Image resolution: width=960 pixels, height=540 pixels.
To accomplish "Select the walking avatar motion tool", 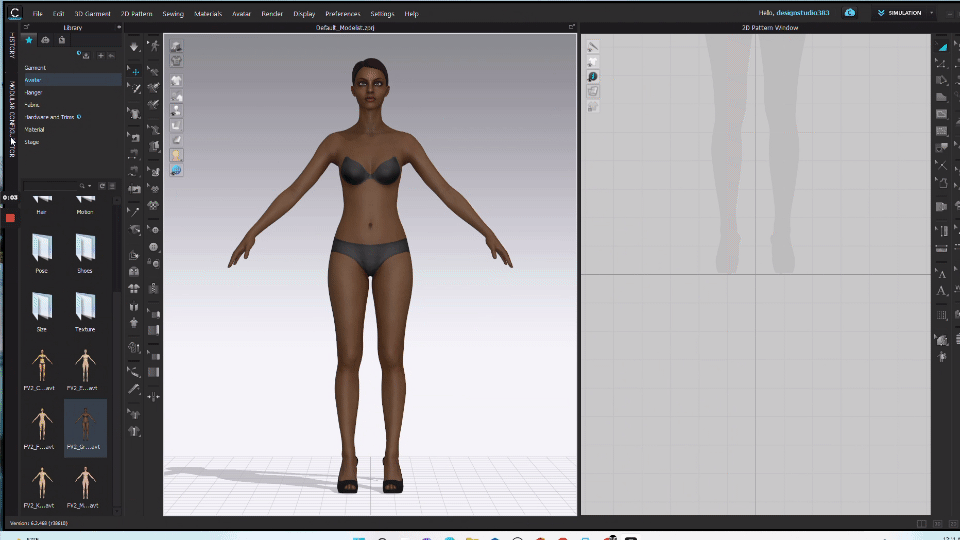I will pyautogui.click(x=154, y=46).
